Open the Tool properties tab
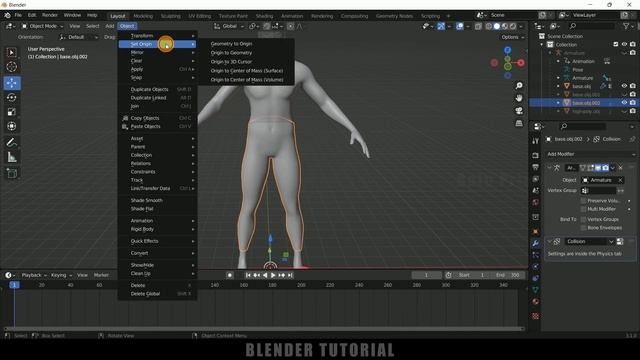The height and width of the screenshot is (360, 640). [536, 141]
